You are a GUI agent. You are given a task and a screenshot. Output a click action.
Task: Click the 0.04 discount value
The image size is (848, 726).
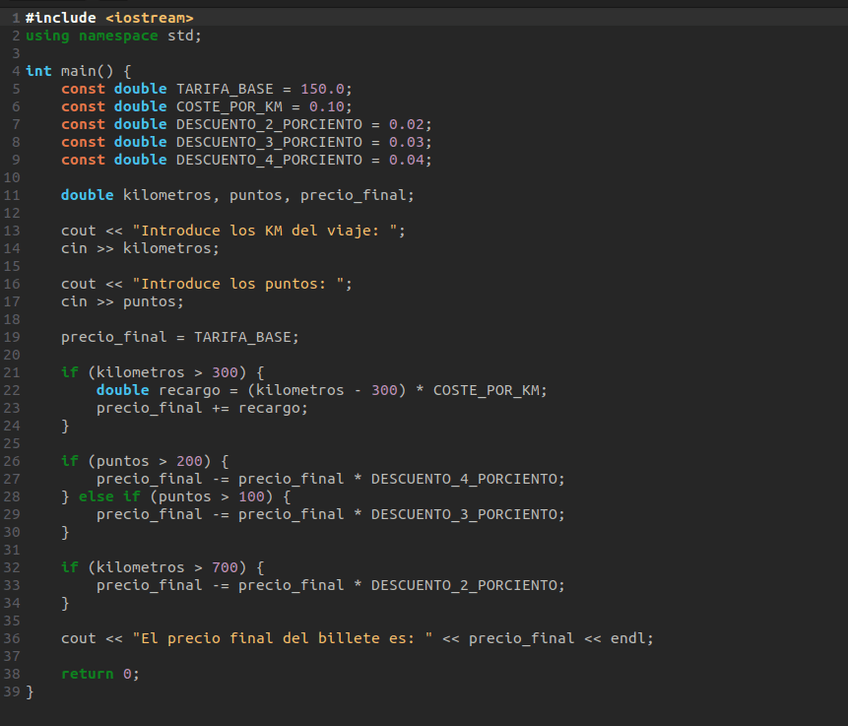[x=406, y=160]
